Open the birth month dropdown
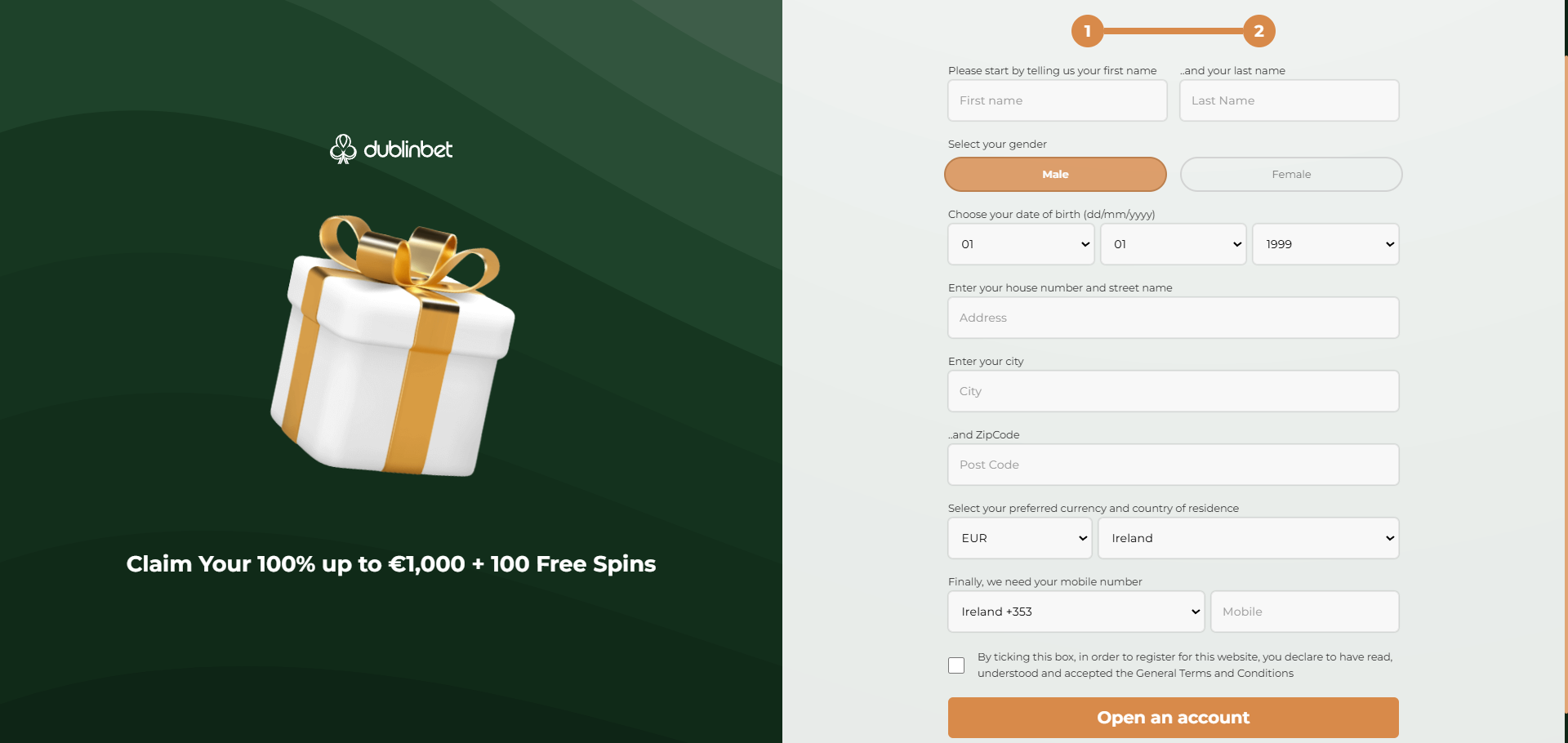Viewport: 1568px width, 743px height. coord(1173,244)
